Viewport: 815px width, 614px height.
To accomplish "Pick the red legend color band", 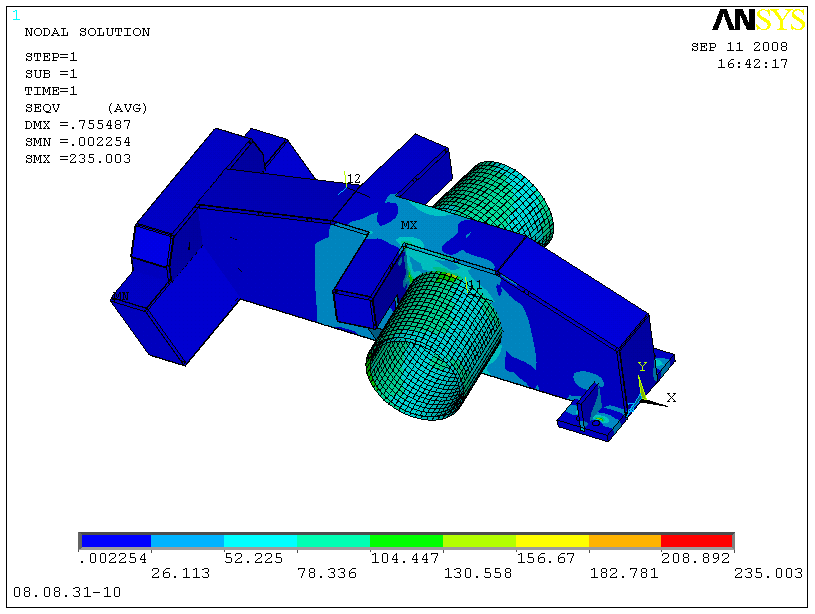I will click(697, 541).
